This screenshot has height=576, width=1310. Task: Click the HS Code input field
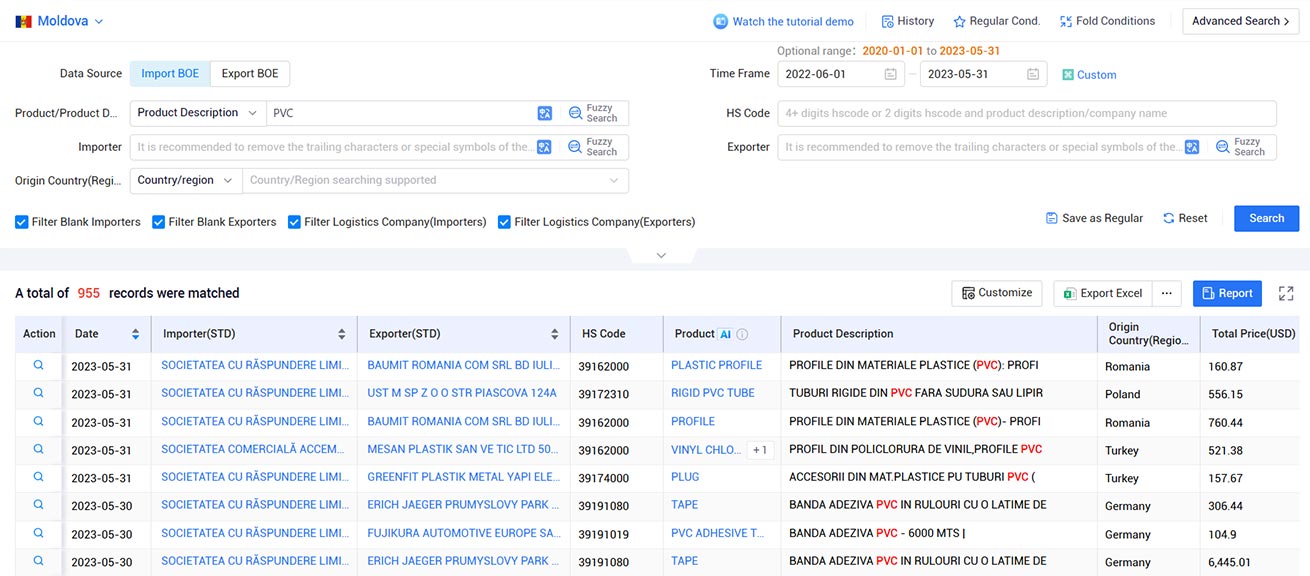[1027, 113]
